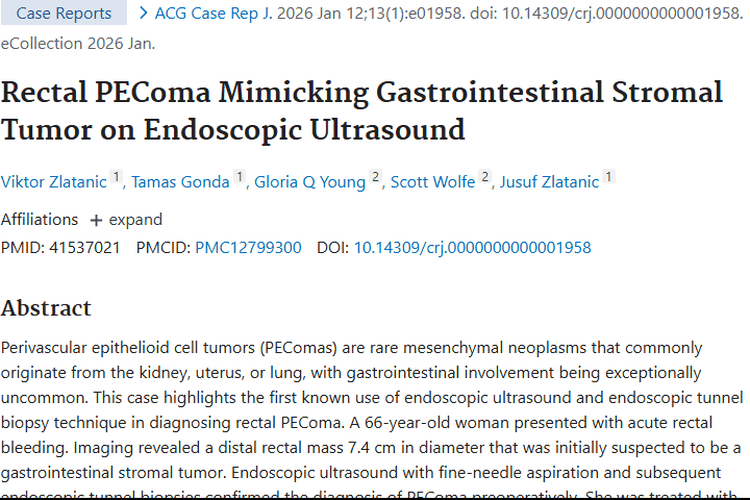
Task: Open author Gloria Q Young's link
Action: pyautogui.click(x=310, y=181)
